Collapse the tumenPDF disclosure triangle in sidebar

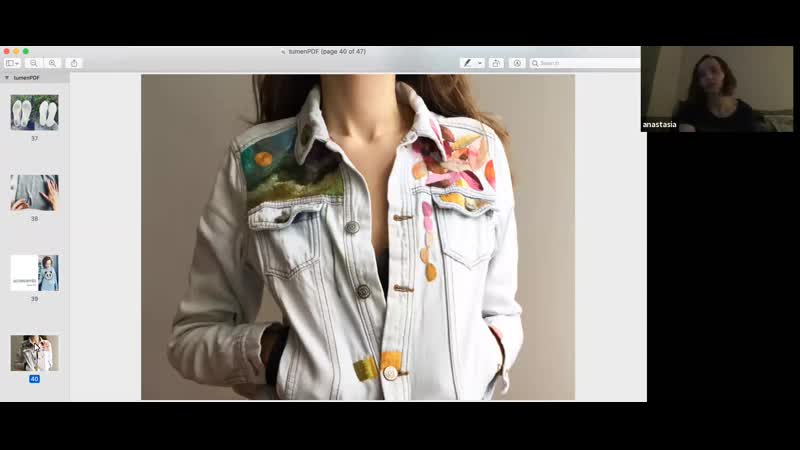click(7, 77)
